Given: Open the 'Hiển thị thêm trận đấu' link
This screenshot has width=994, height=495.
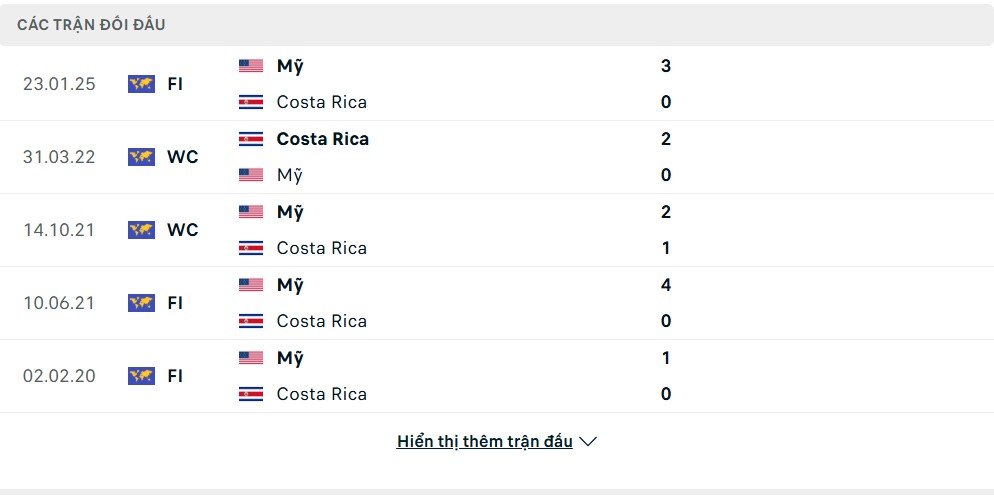Looking at the screenshot, I should click(x=484, y=442).
